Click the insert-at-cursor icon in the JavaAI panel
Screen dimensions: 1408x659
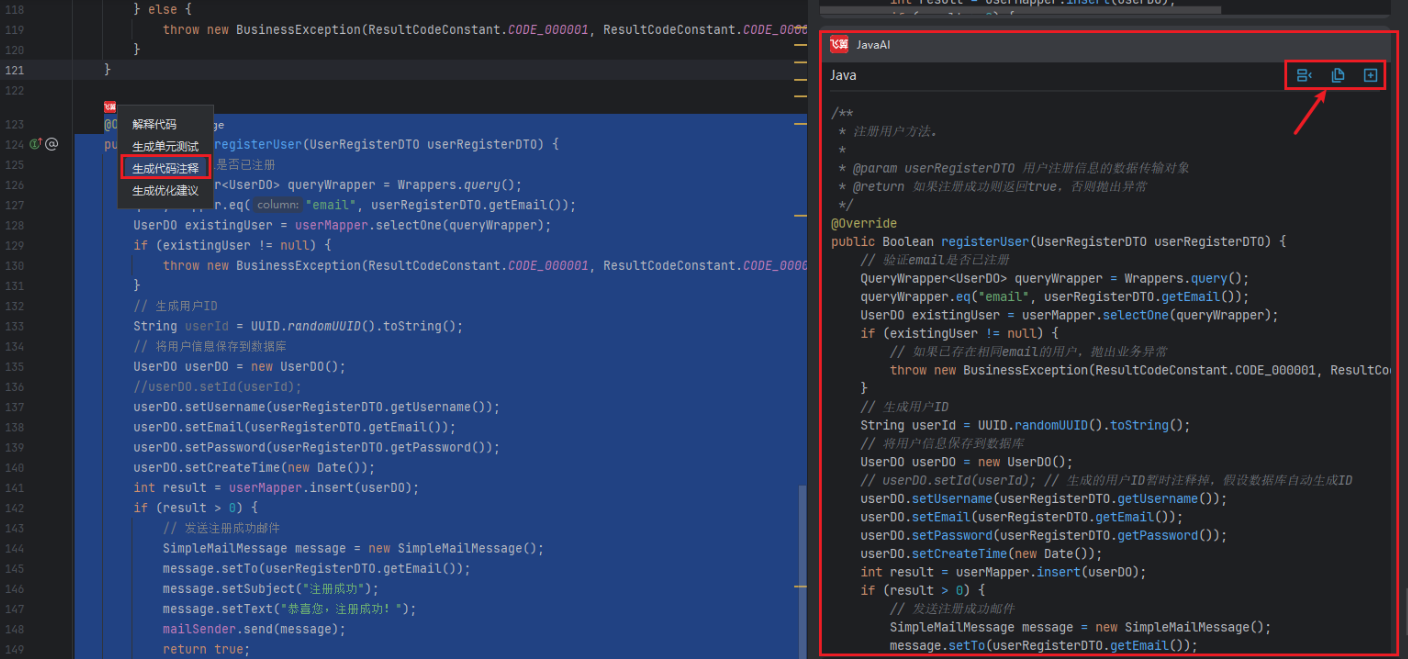point(1304,75)
